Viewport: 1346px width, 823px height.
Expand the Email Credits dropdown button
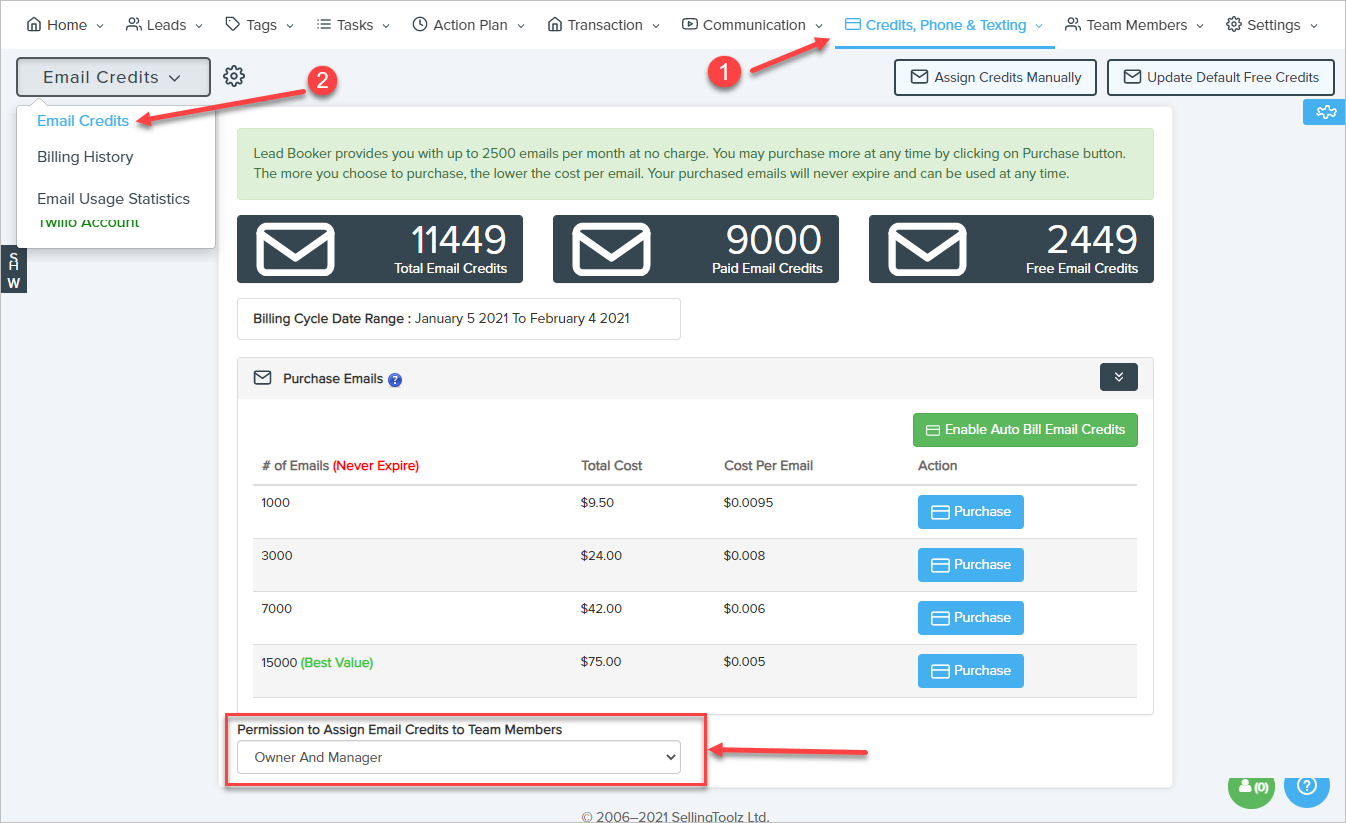point(113,77)
